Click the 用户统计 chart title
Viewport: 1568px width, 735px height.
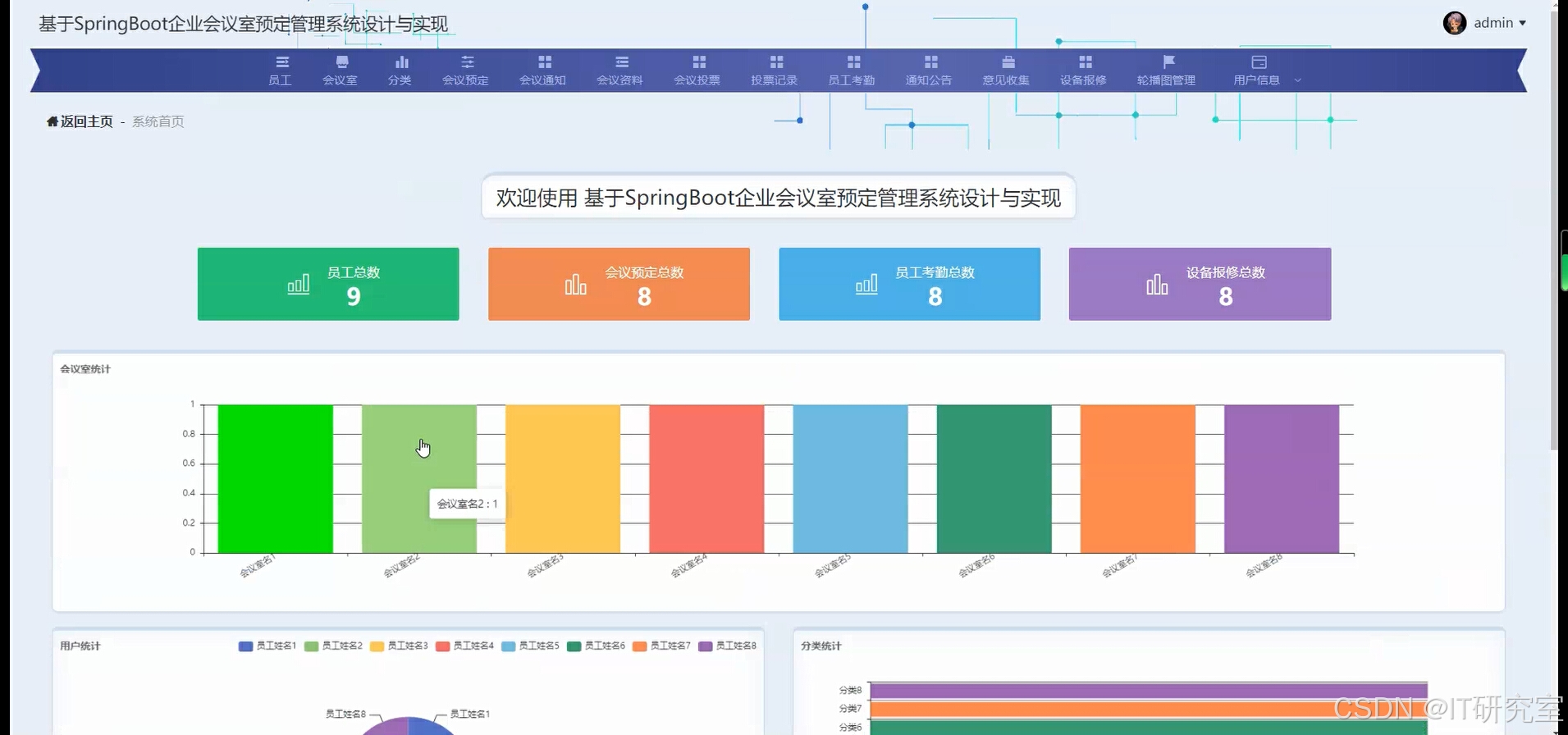[x=80, y=646]
